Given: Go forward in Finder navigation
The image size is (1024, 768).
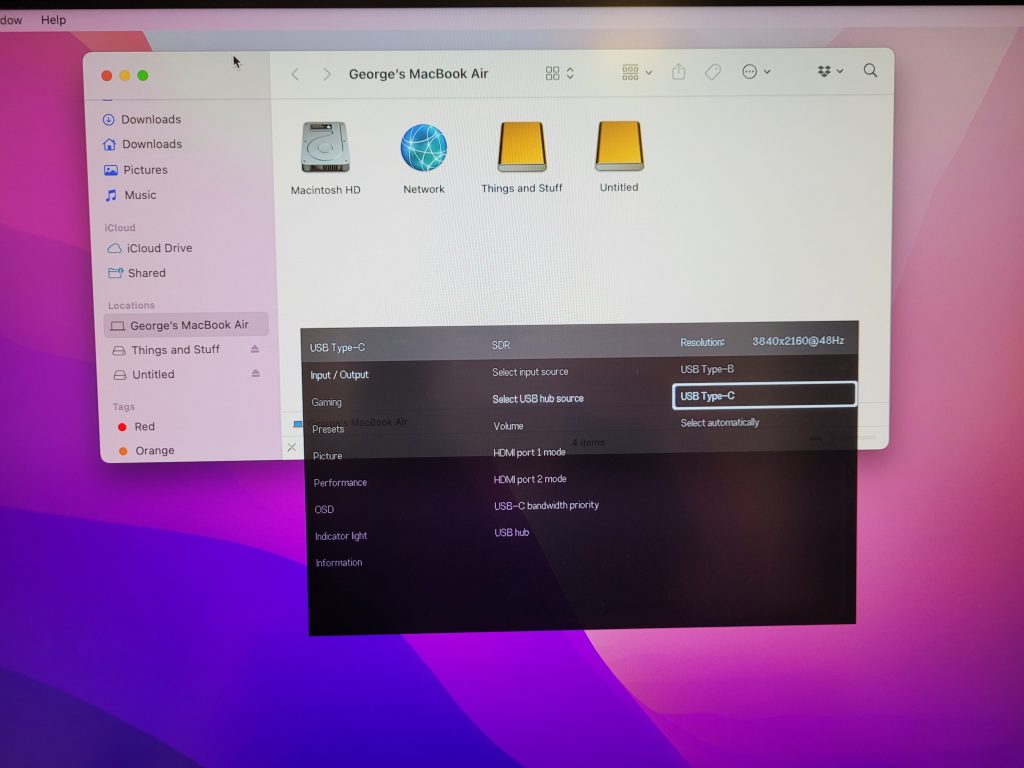Looking at the screenshot, I should point(327,74).
